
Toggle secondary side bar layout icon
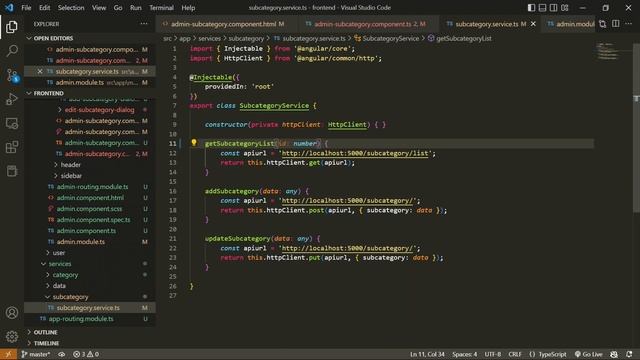click(553, 7)
